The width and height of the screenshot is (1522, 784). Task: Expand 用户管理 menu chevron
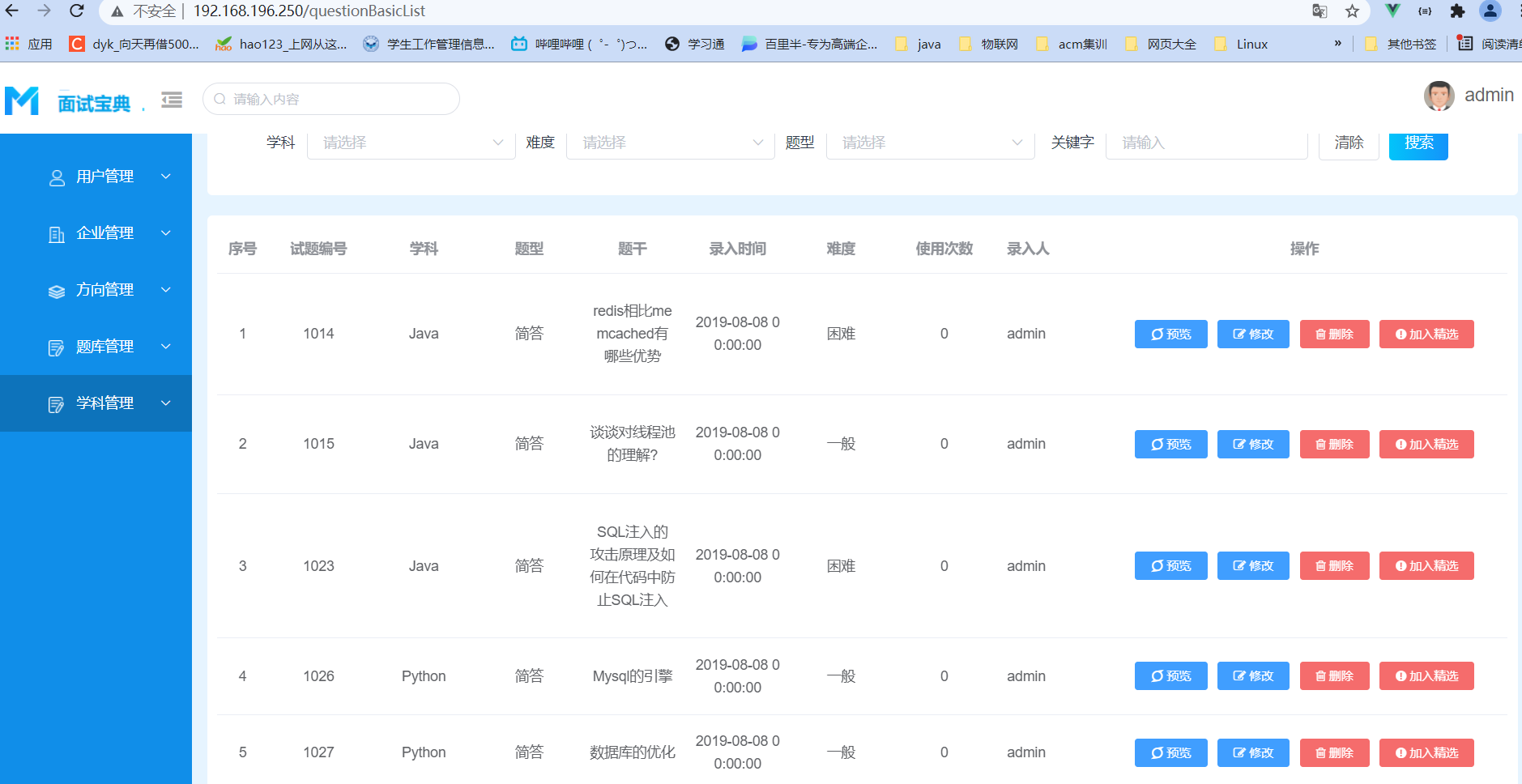166,177
